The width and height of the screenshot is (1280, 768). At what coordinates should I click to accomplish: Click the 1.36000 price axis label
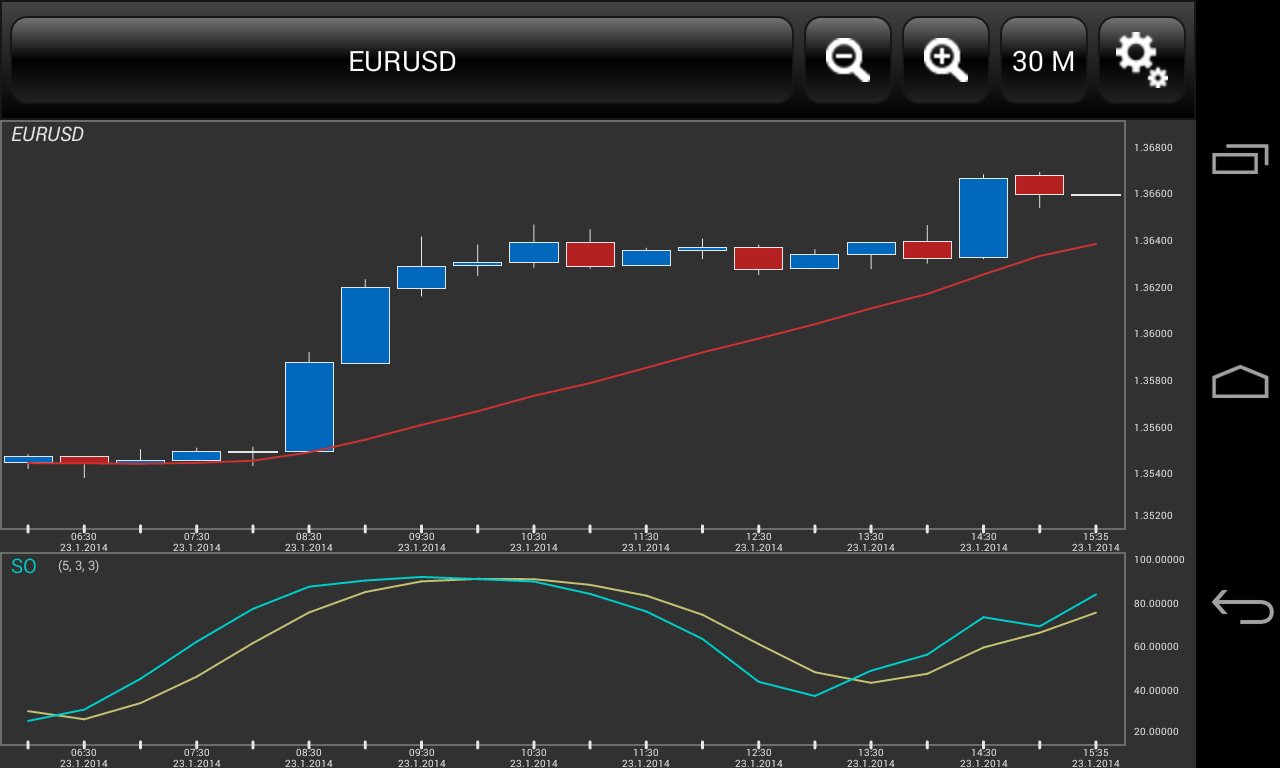(1153, 334)
